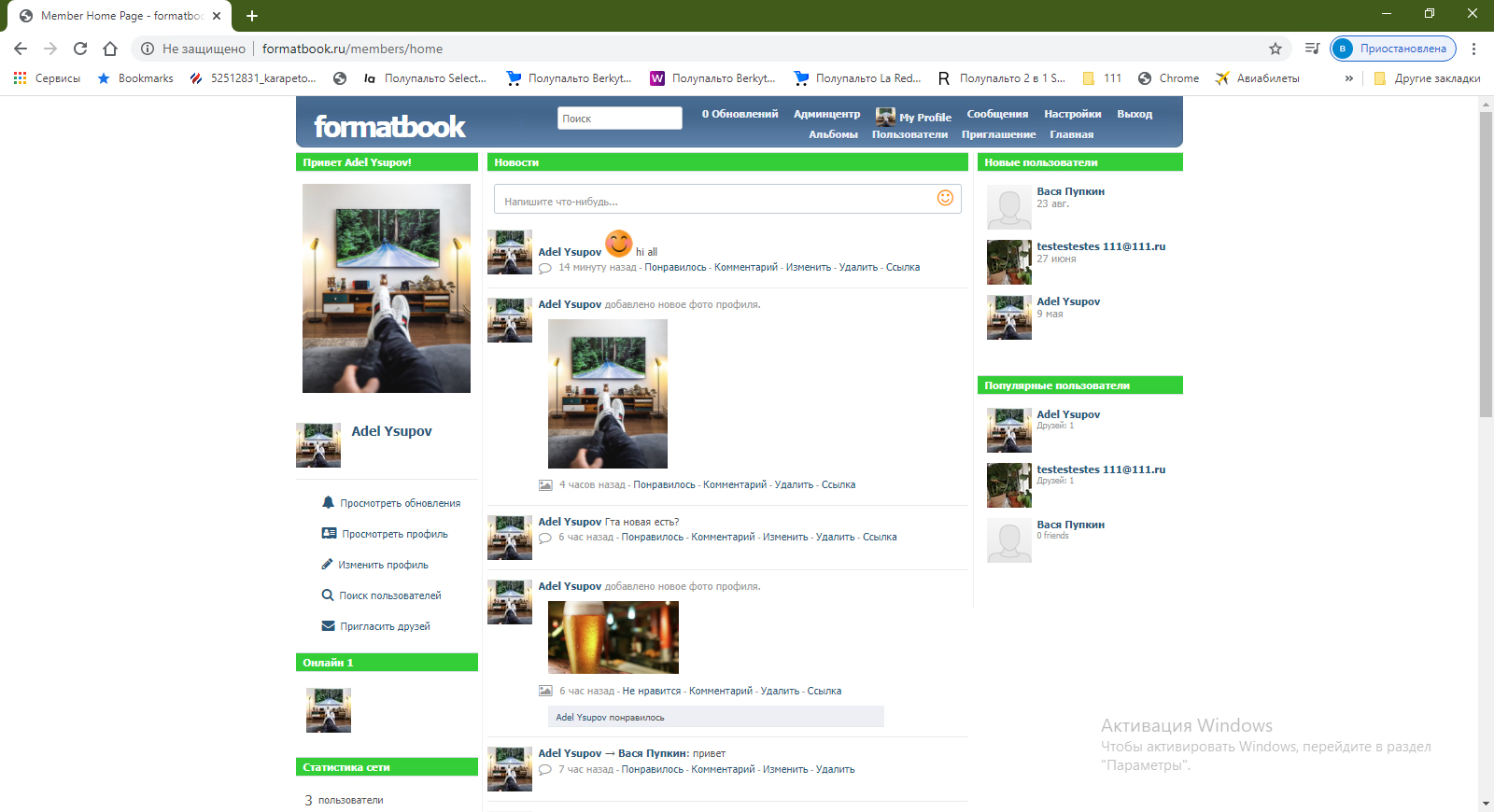Click the Удалить link on the beer photo post

click(x=780, y=691)
